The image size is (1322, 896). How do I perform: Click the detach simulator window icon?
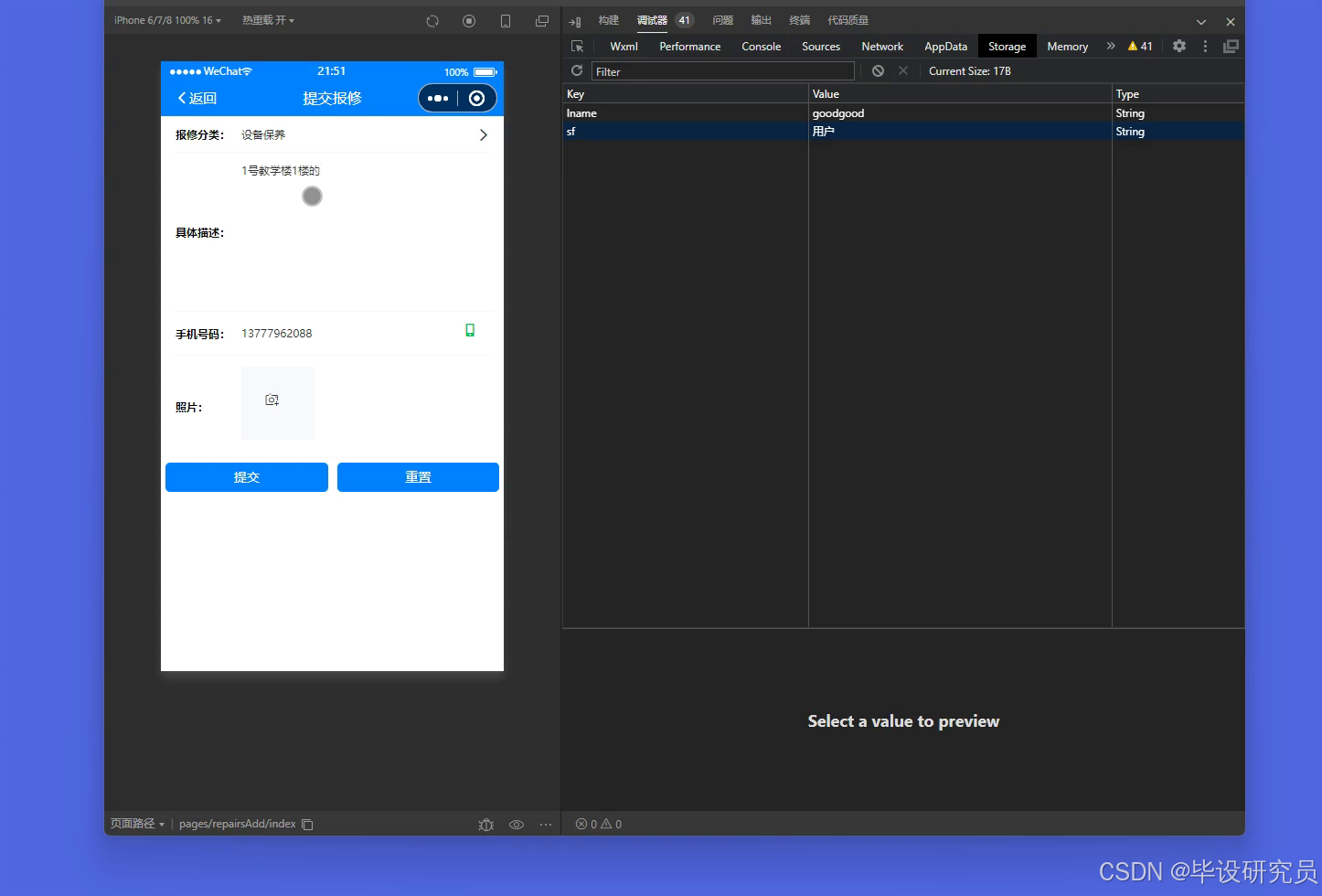point(542,21)
